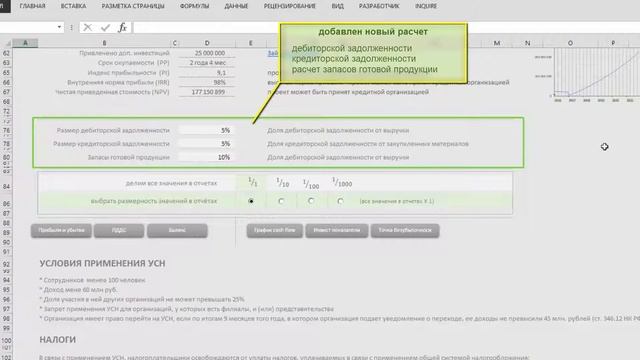Click 'Доход менее 60 млн руб.' line
640x360 pixels.
78,290
